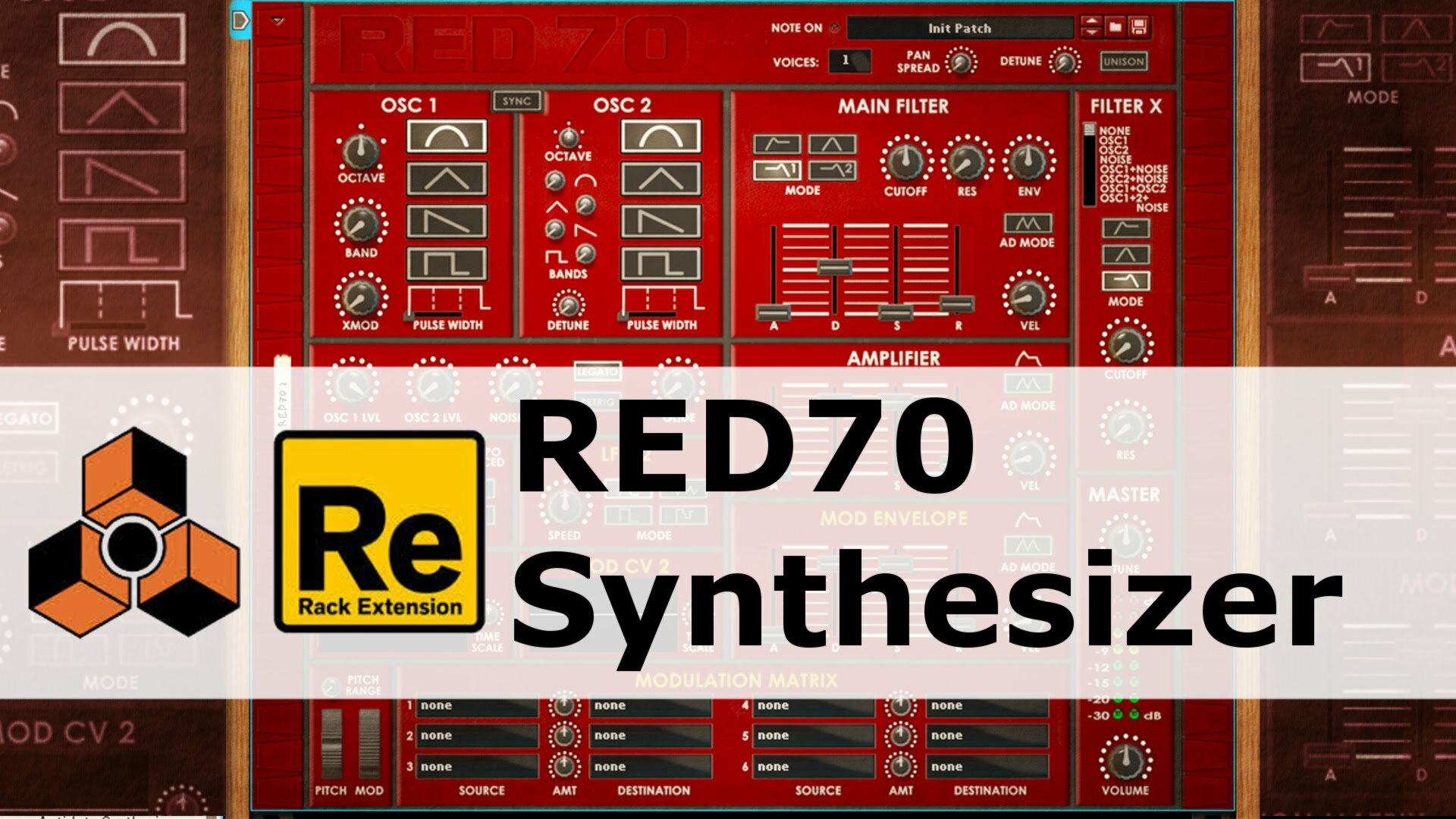Screen dimensions: 1456x819
Task: Click the top bar DETUNE knob
Action: point(1065,62)
